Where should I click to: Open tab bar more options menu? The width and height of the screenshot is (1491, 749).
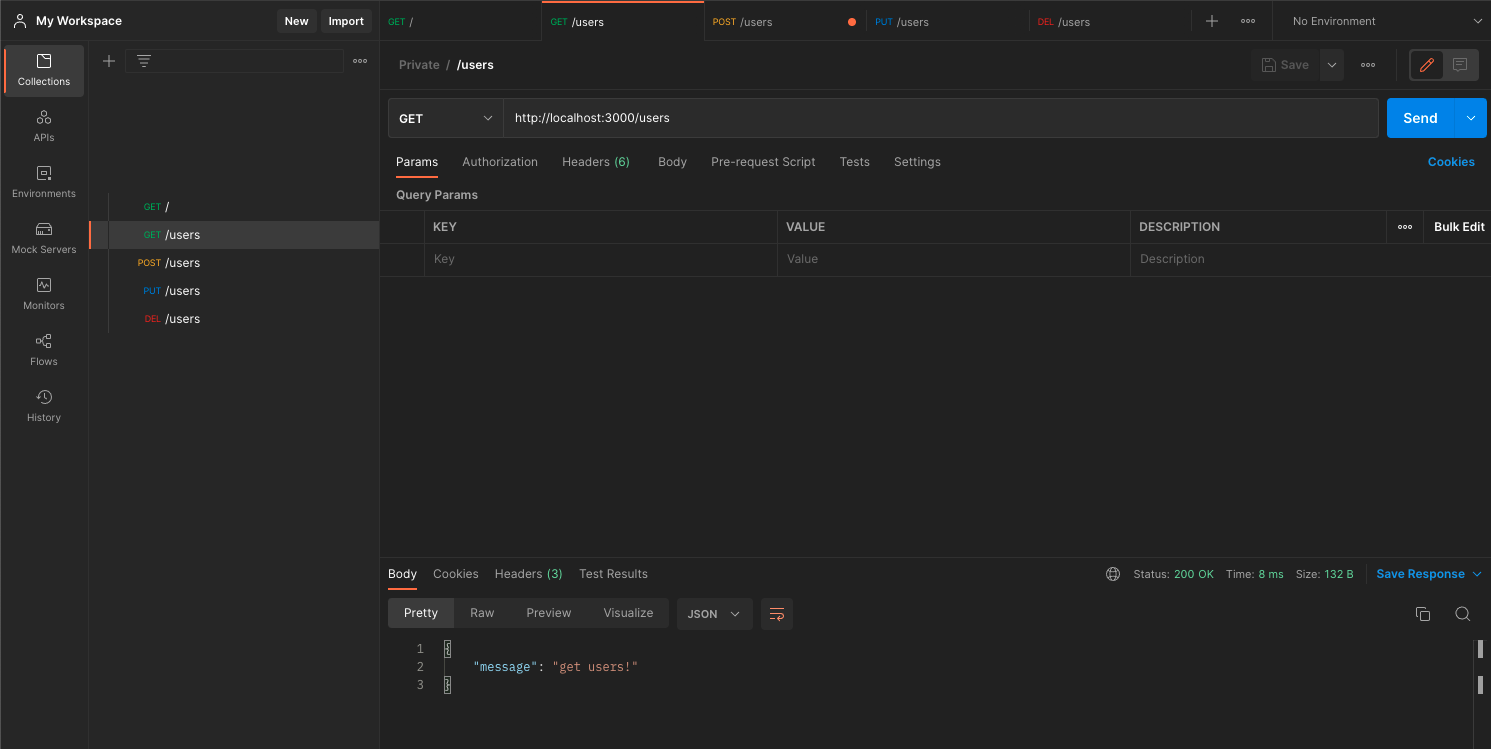tap(1248, 21)
